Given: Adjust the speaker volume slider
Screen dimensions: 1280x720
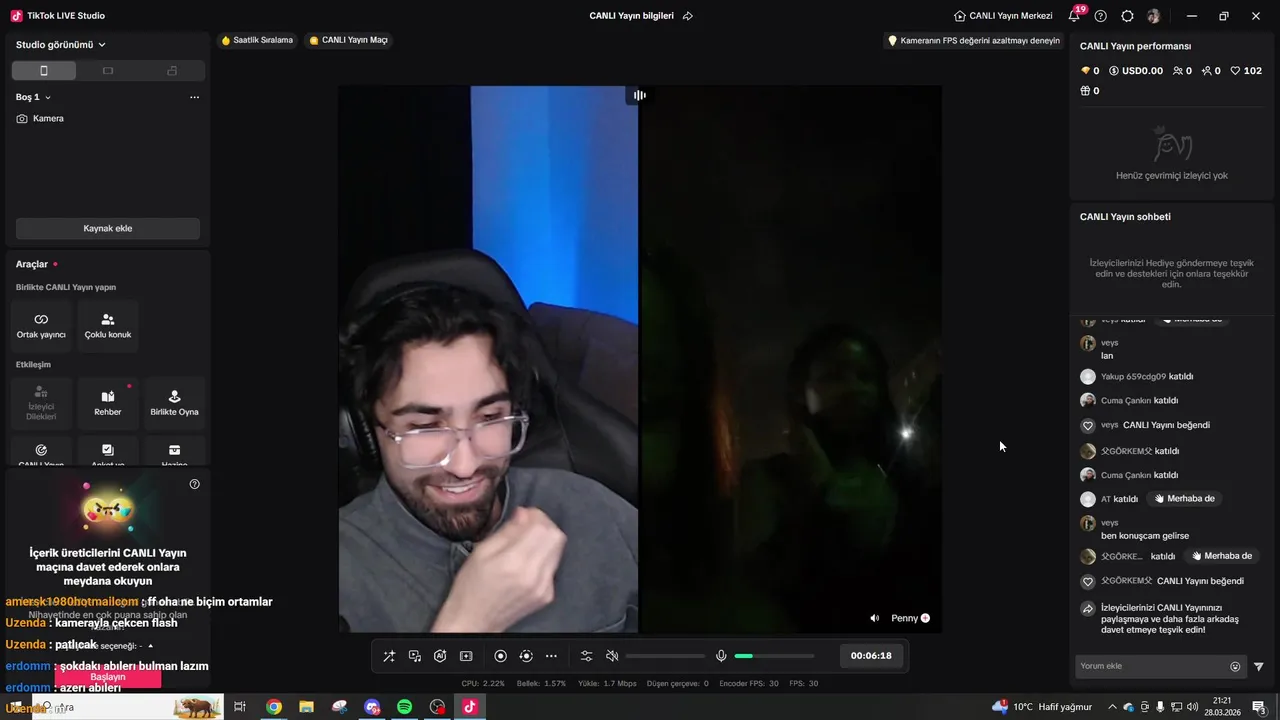Looking at the screenshot, I should coord(665,656).
